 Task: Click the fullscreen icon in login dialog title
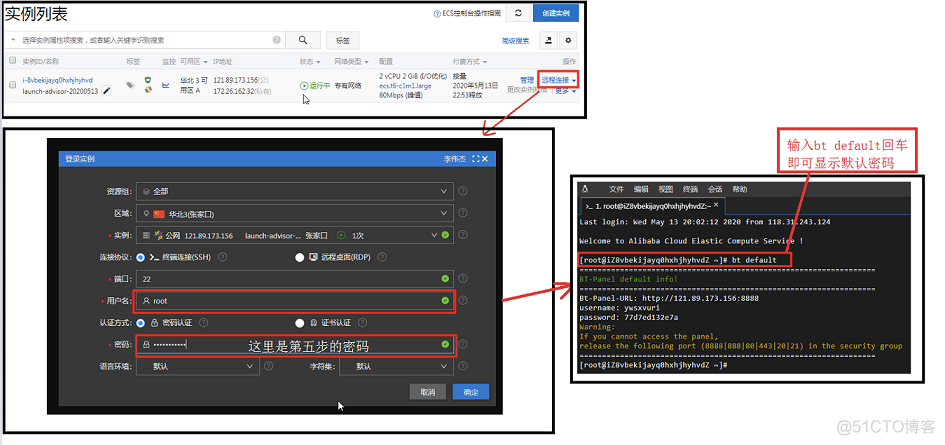click(x=476, y=159)
